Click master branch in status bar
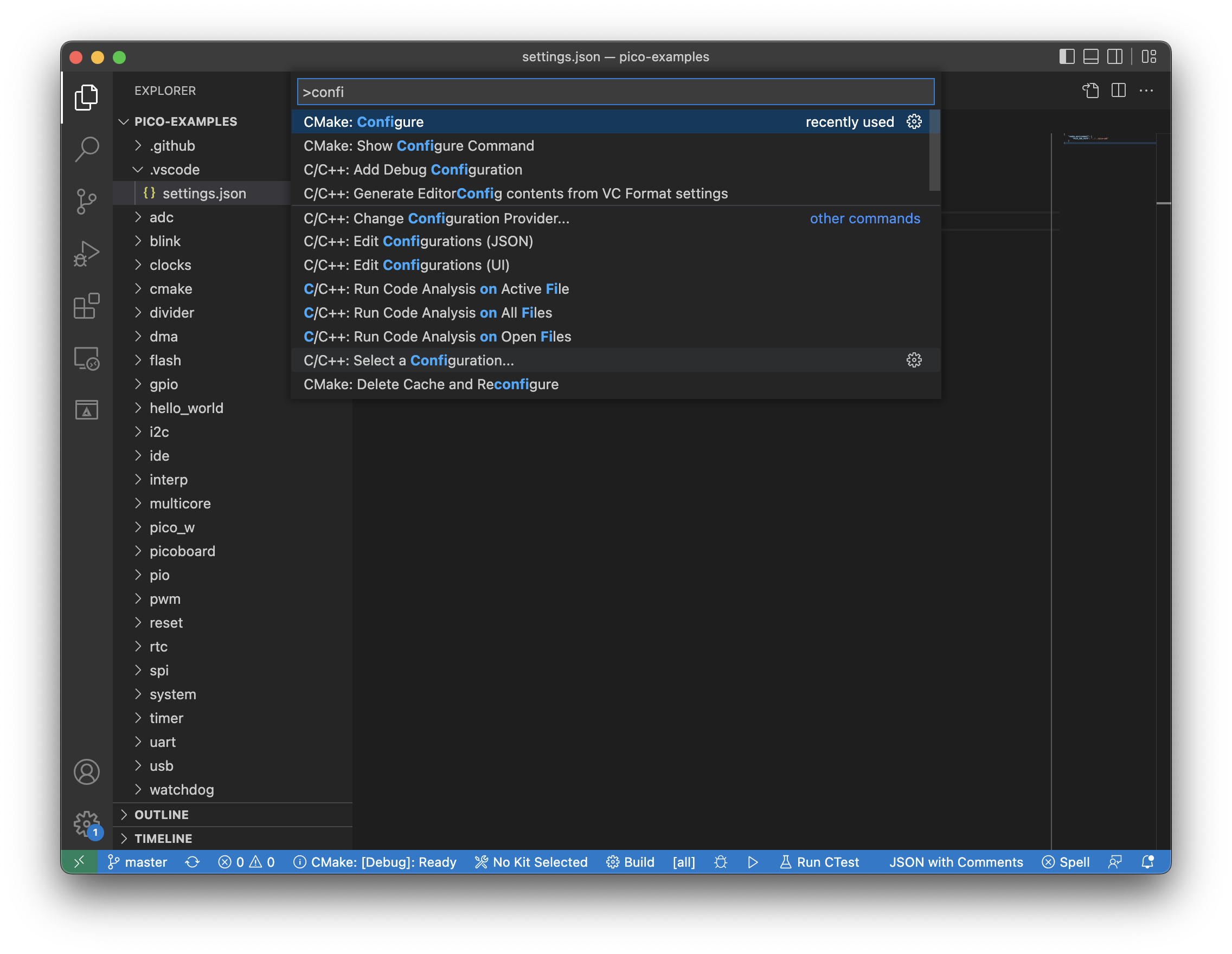The height and width of the screenshot is (954, 1232). (x=137, y=861)
